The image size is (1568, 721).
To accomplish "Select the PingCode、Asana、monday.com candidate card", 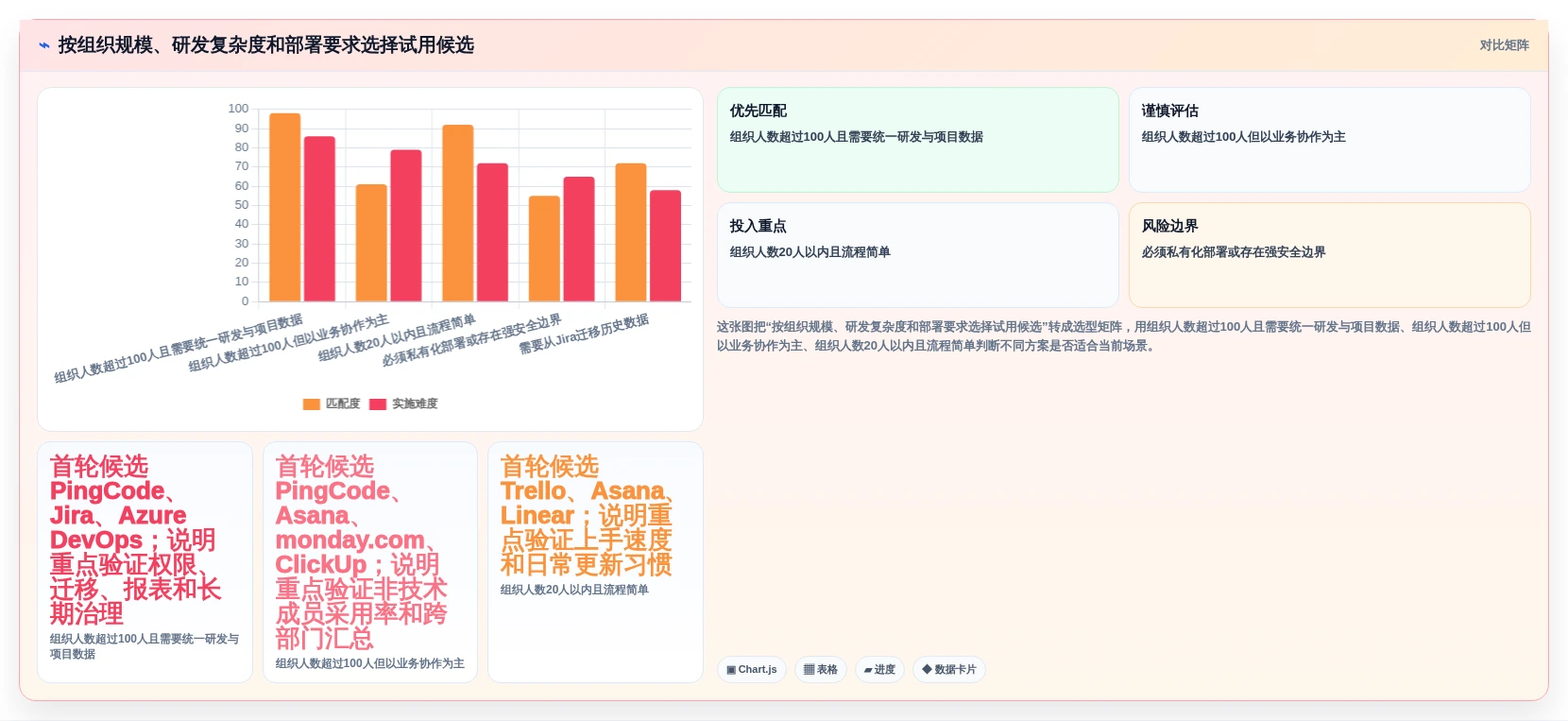I will tap(370, 562).
